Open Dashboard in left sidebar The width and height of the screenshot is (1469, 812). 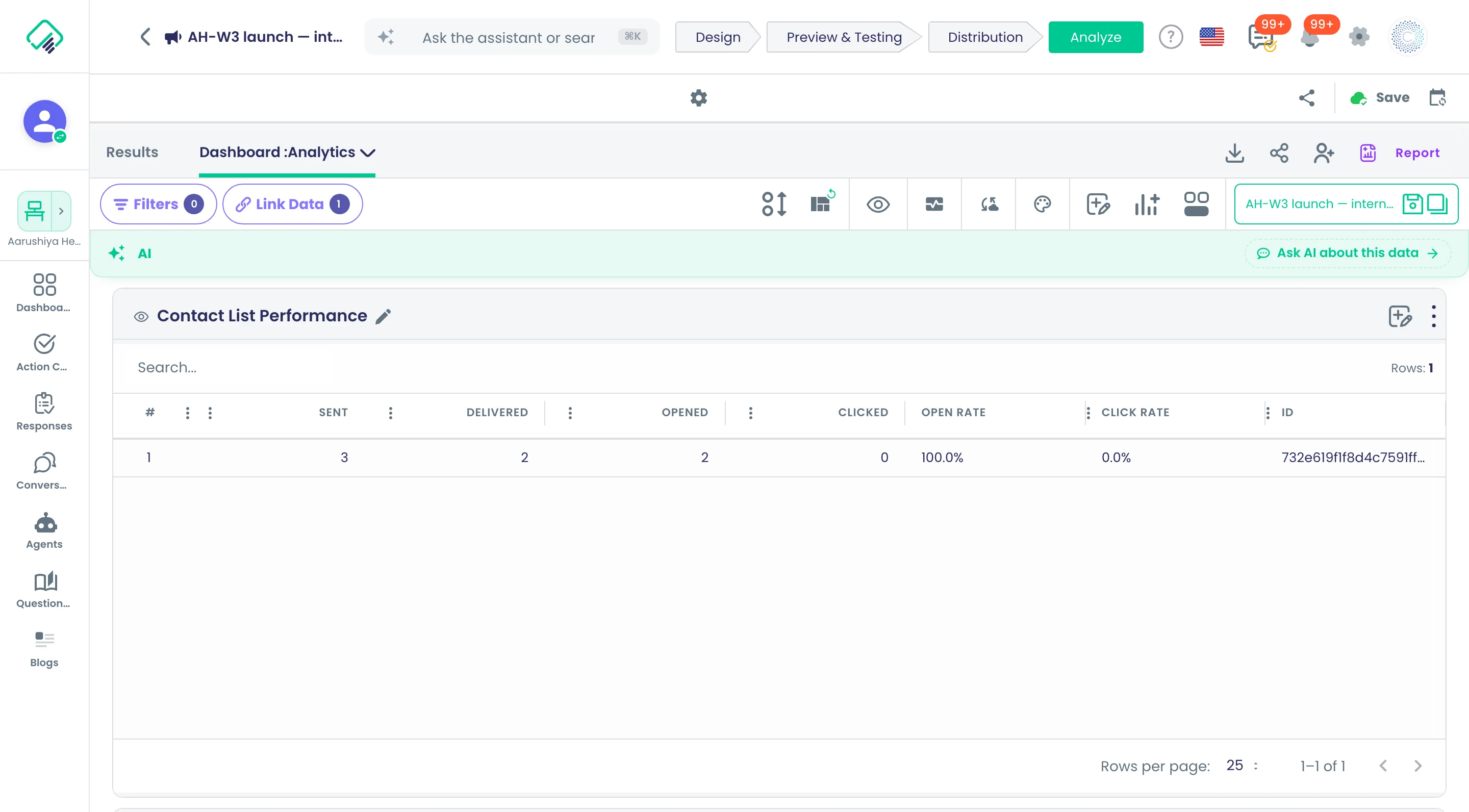click(44, 293)
